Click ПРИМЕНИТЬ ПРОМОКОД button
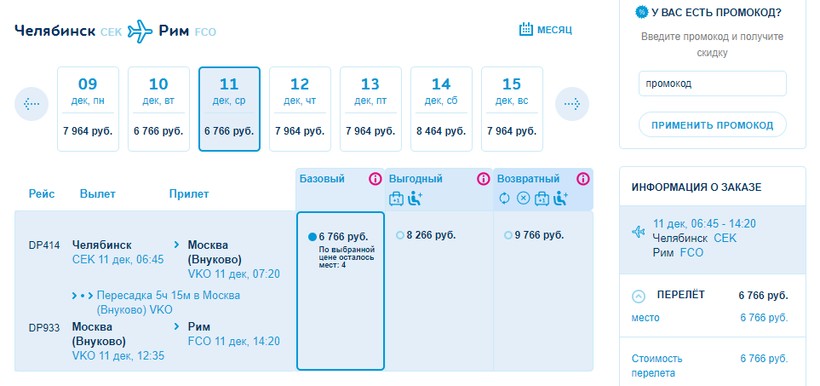Viewport: 820px width, 386px height. (712, 125)
